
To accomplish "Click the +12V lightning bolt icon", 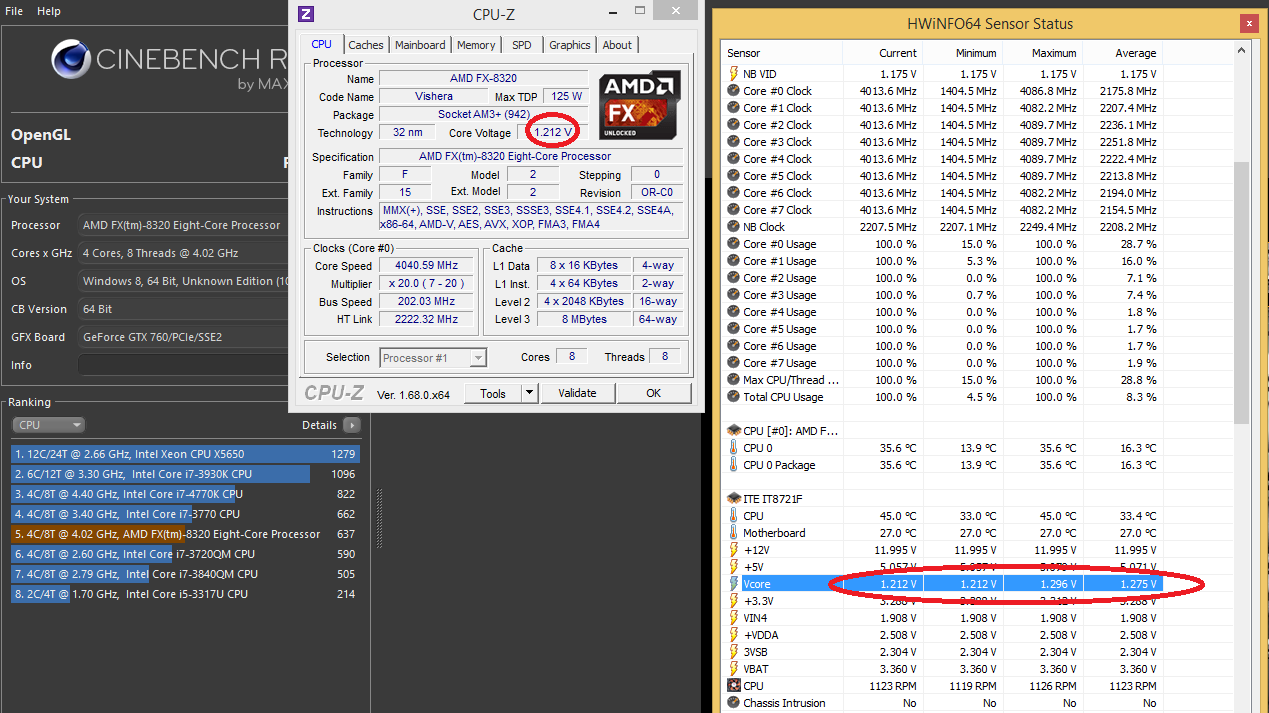I will coord(734,550).
